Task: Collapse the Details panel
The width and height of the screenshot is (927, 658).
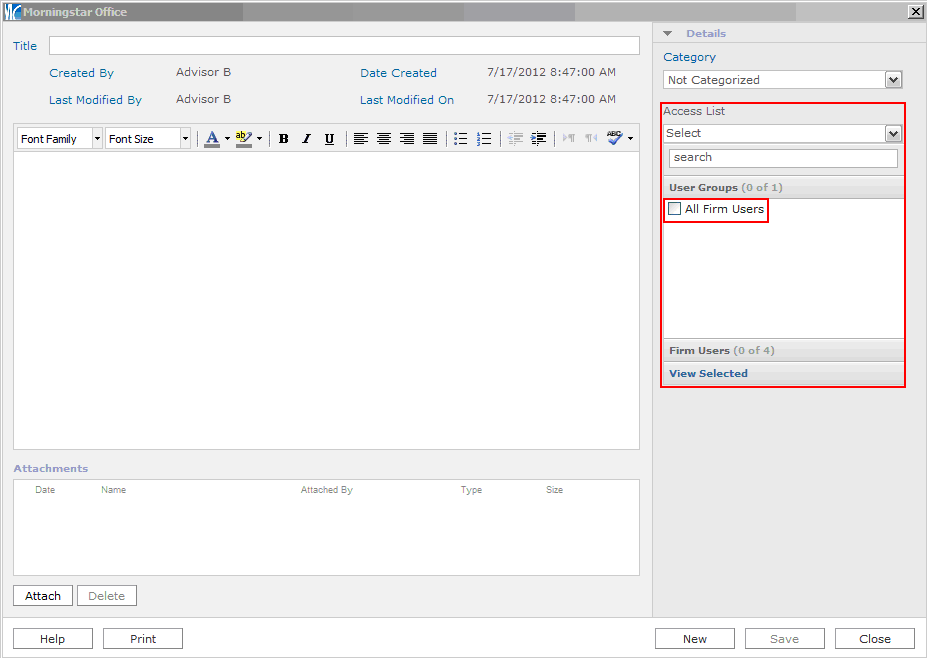Action: click(x=668, y=34)
